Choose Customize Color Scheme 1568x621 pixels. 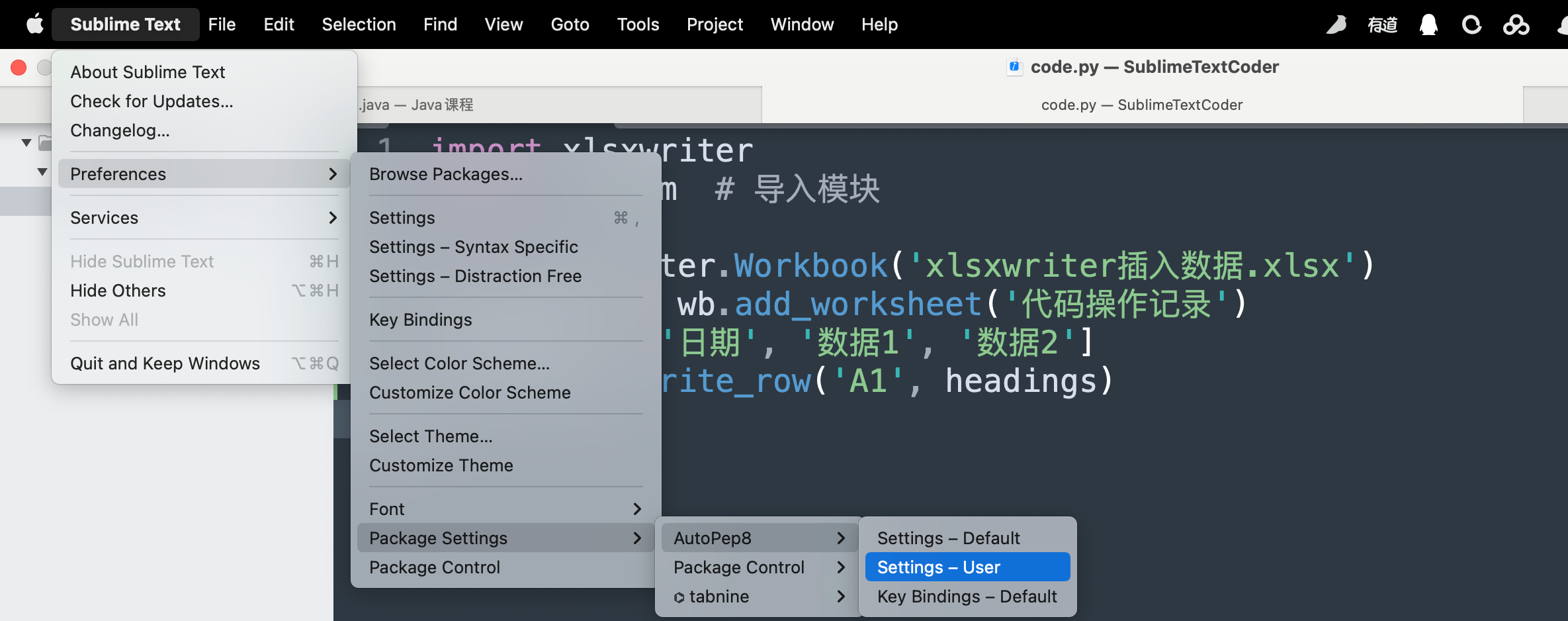click(505, 392)
